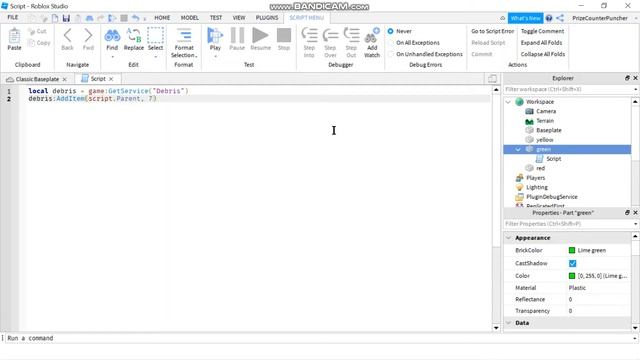Screen dimensions: 640x360
Task: Collapse the green part node
Action: [518, 149]
